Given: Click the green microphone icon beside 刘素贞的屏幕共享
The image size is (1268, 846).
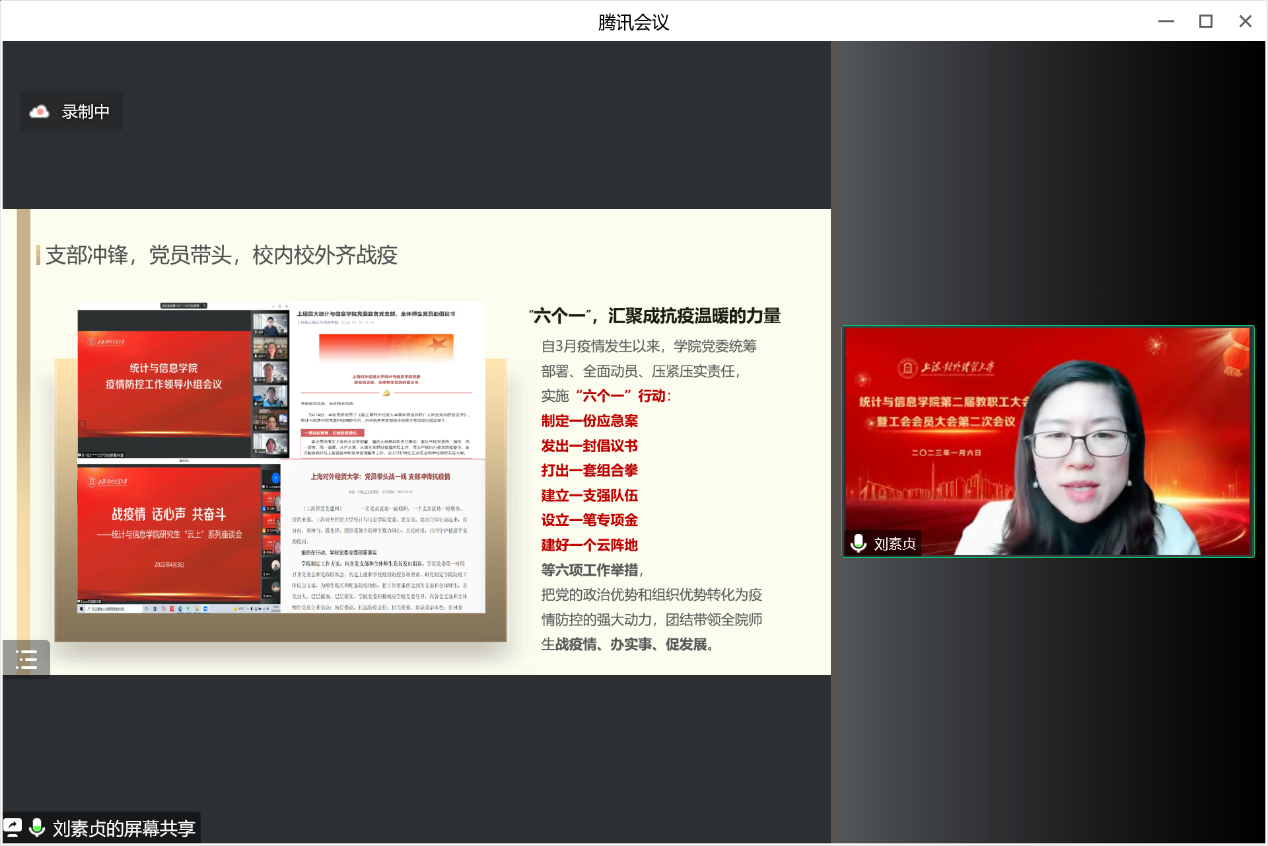Looking at the screenshot, I should pyautogui.click(x=38, y=827).
